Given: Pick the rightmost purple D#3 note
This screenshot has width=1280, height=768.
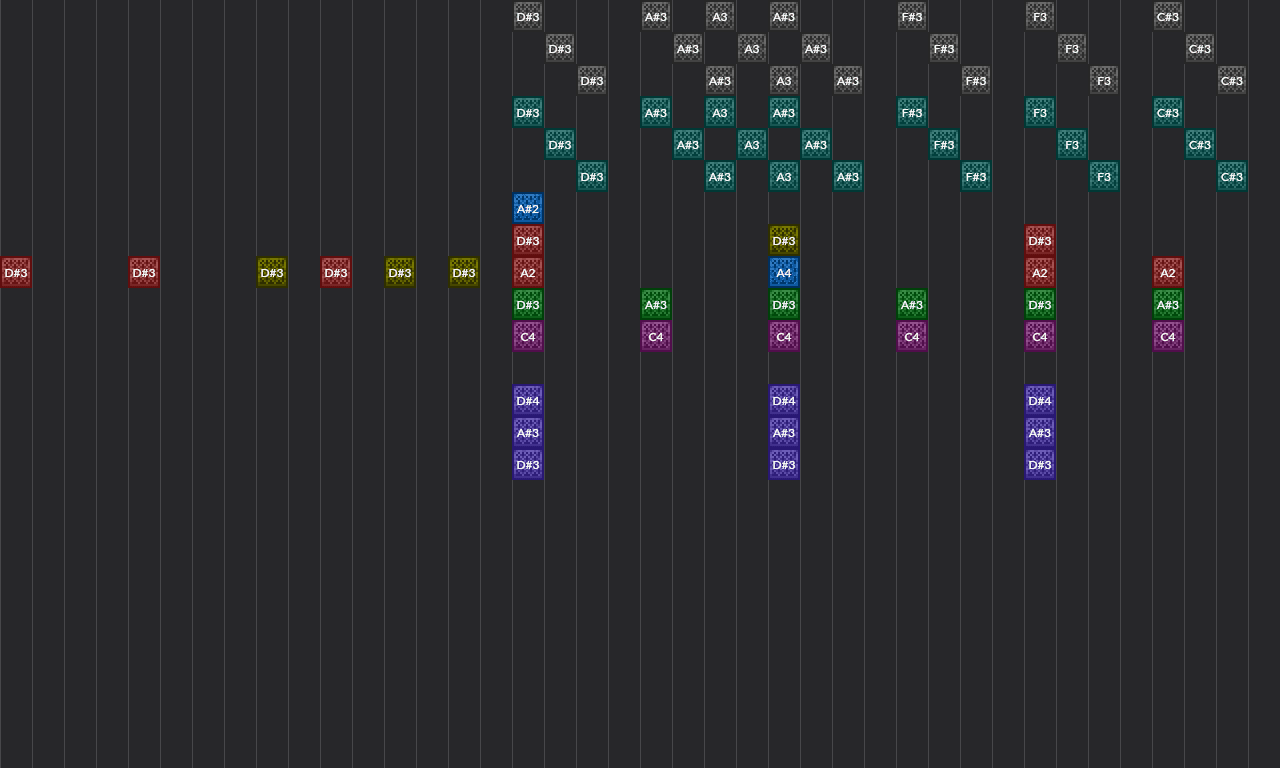Looking at the screenshot, I should (x=1040, y=464).
